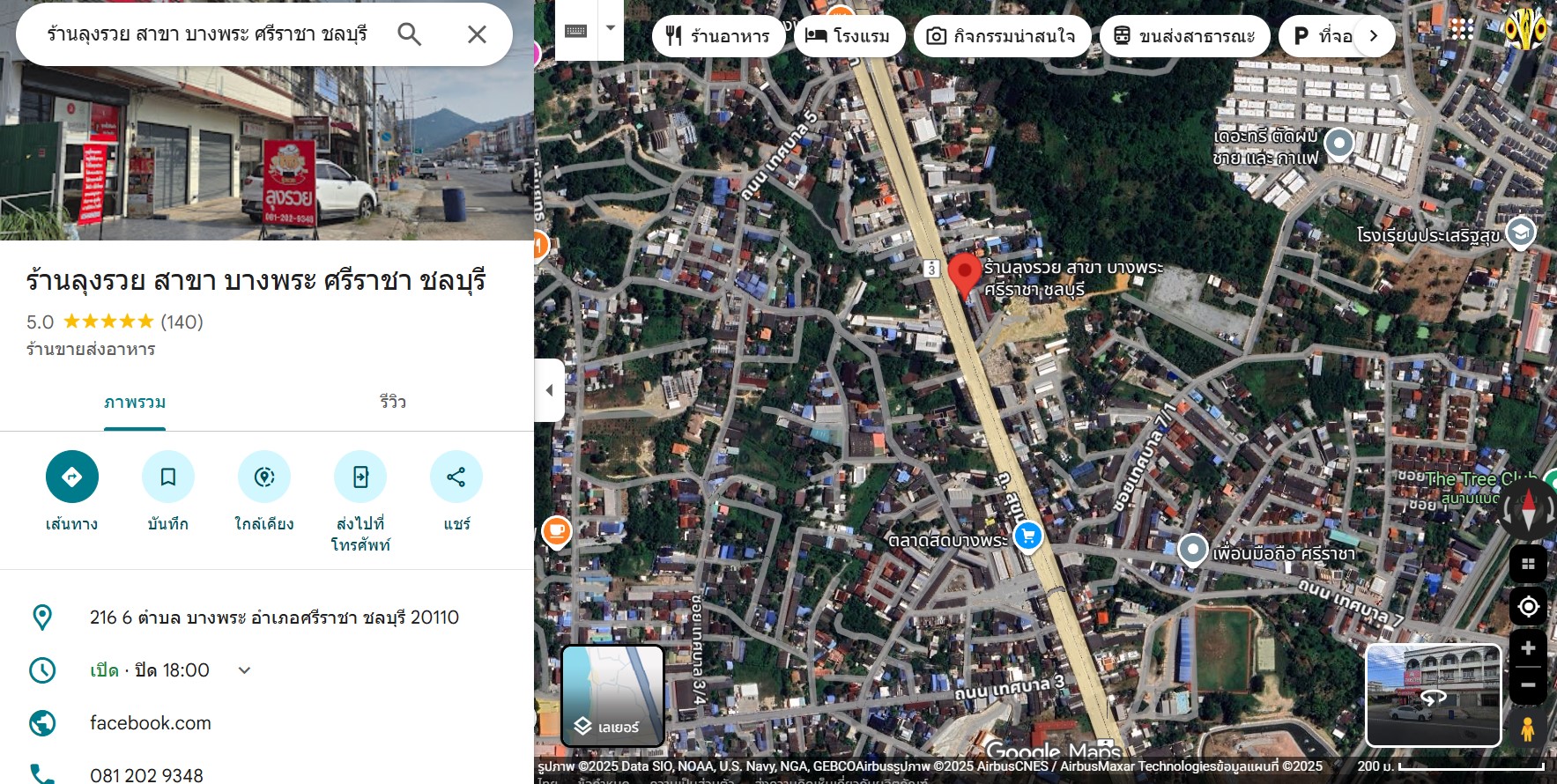
Task: Expand the opening hours chevron
Action: (245, 670)
